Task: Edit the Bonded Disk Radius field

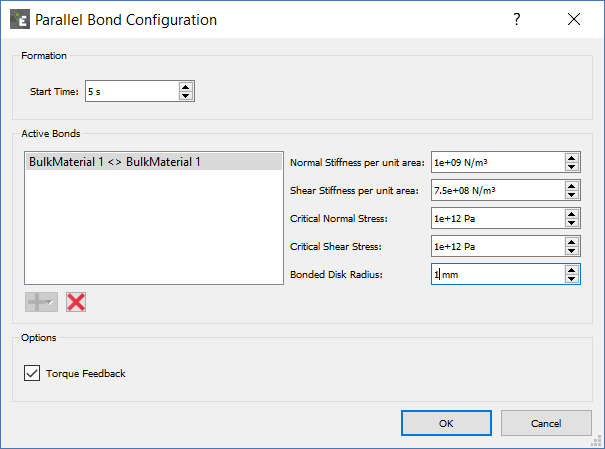Action: coord(496,274)
